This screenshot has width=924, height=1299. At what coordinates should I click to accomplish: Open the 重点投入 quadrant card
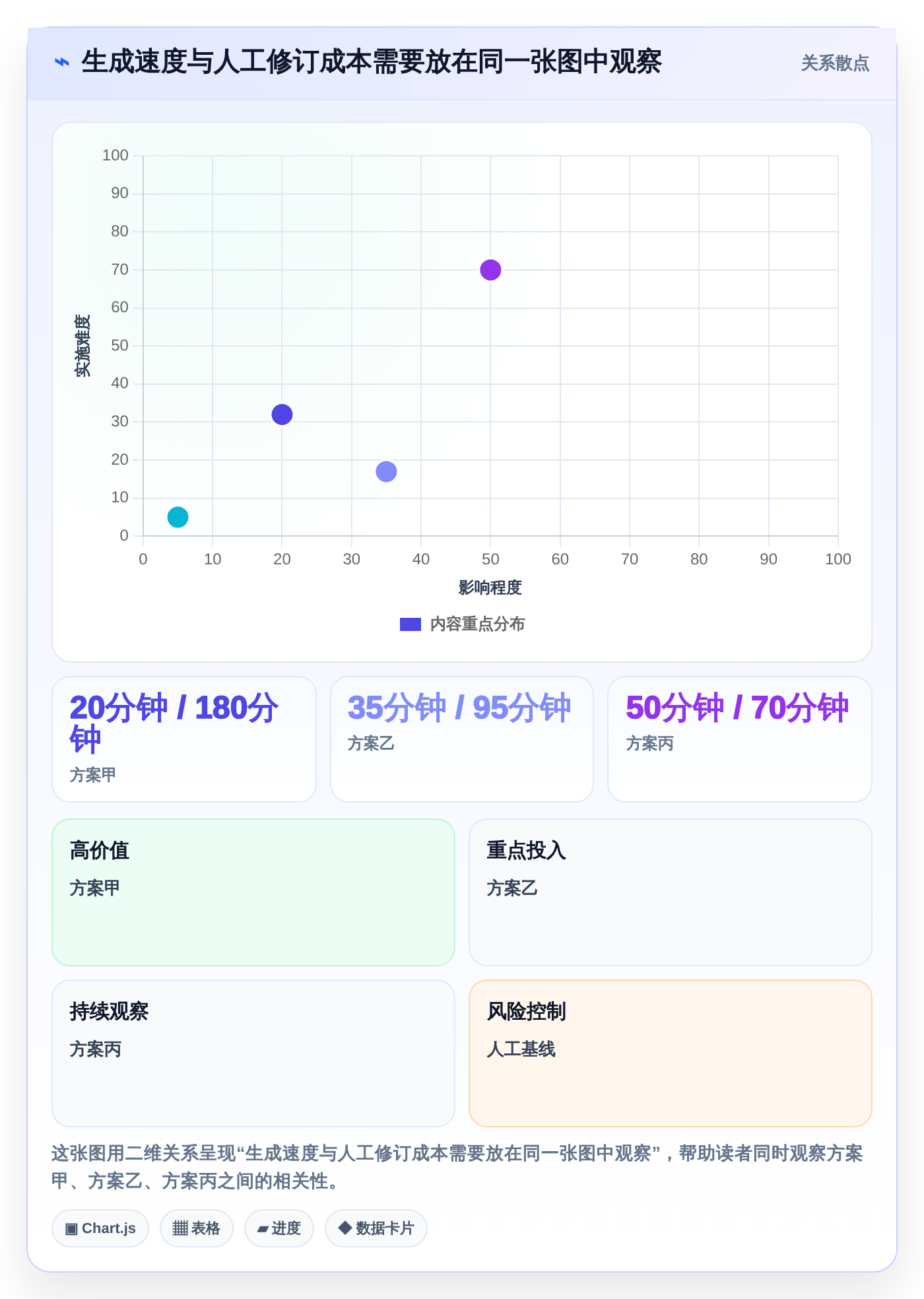click(671, 892)
